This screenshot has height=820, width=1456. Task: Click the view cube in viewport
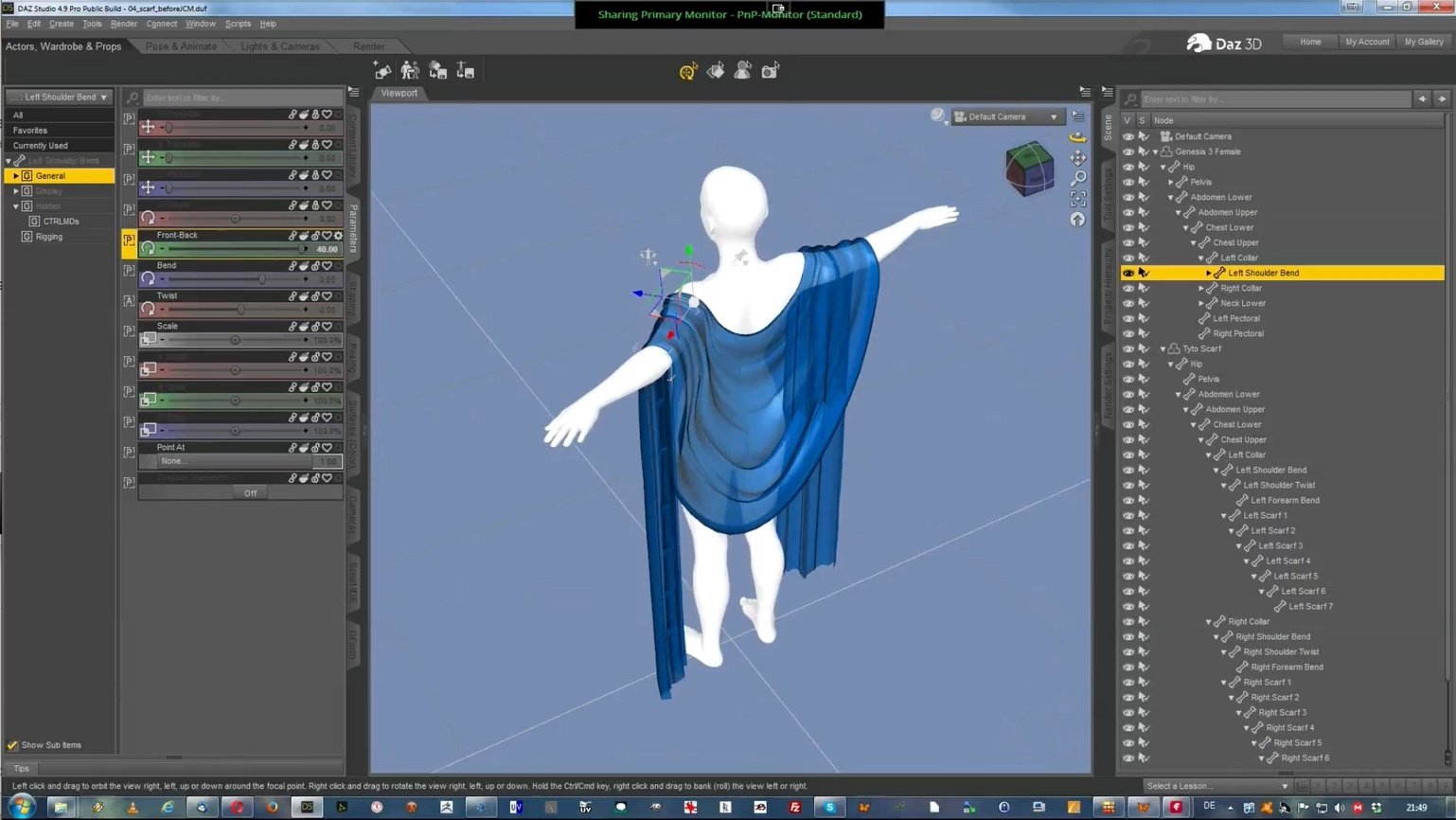pyautogui.click(x=1029, y=169)
